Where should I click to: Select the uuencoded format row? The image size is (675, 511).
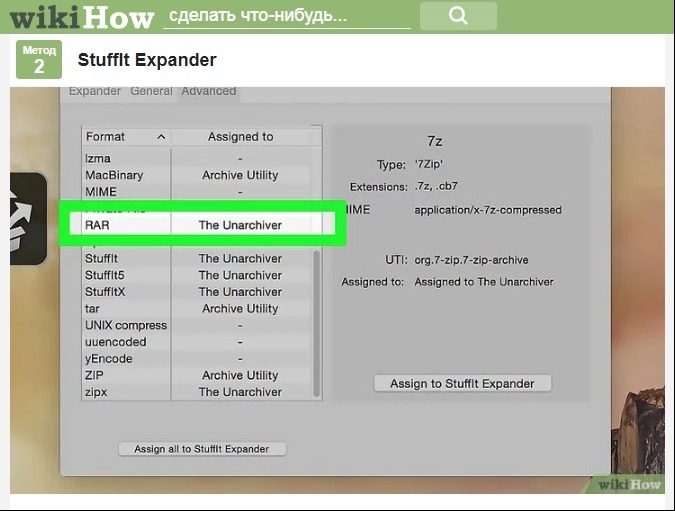click(x=196, y=342)
